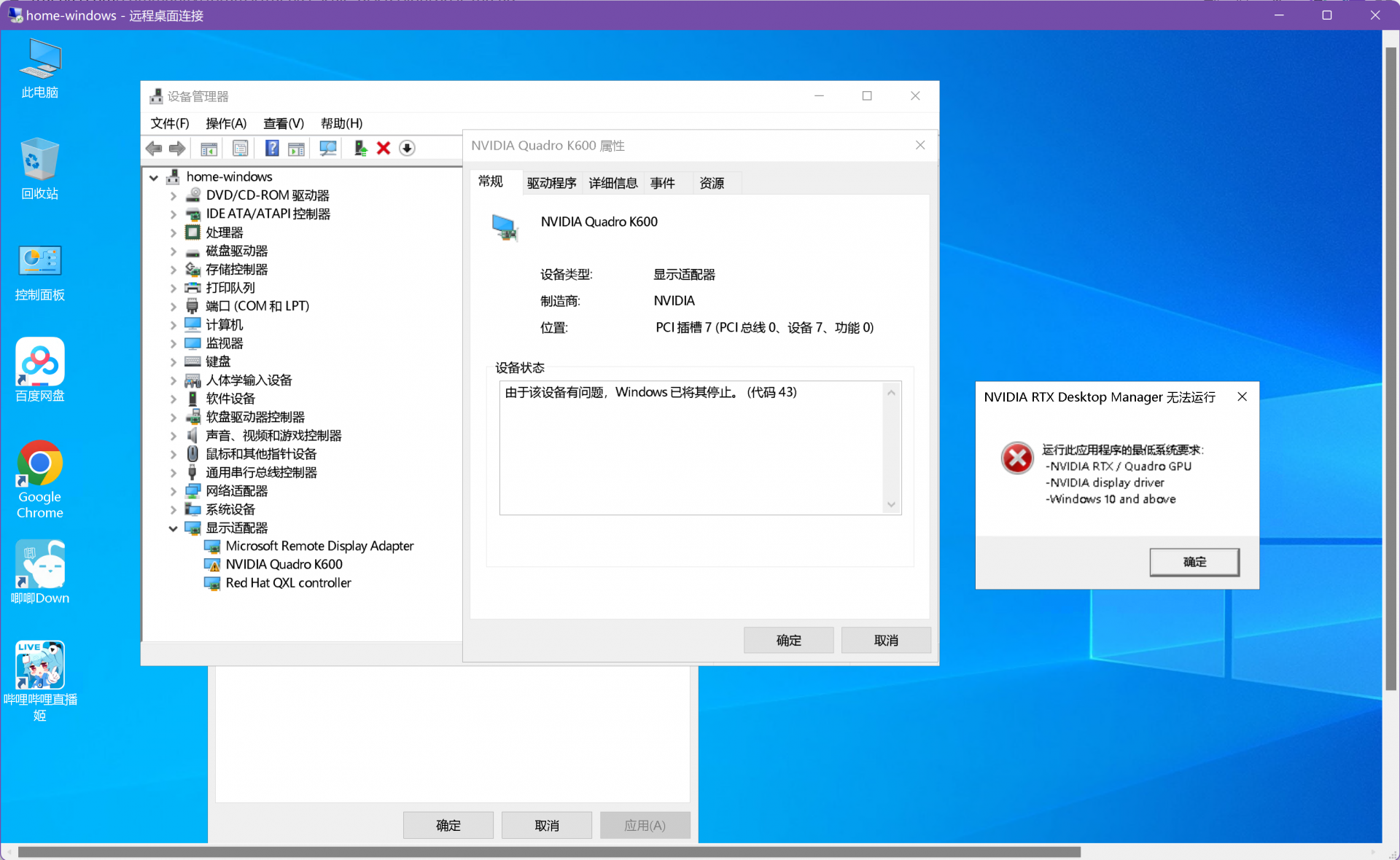Open the 唧唧Down desktop shortcut
1400x860 pixels.
click(40, 573)
